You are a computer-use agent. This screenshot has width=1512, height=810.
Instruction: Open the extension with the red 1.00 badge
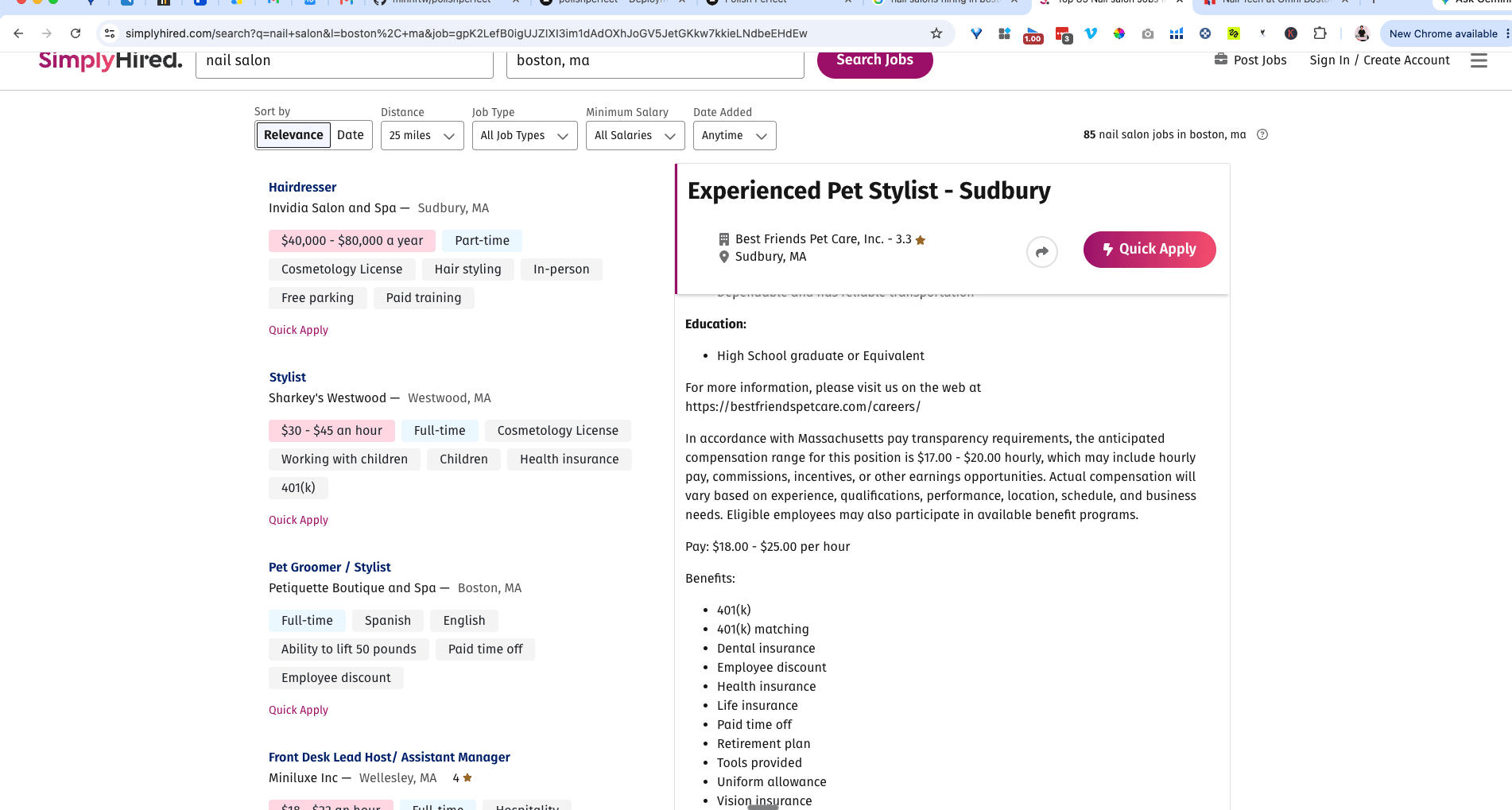click(x=1033, y=35)
